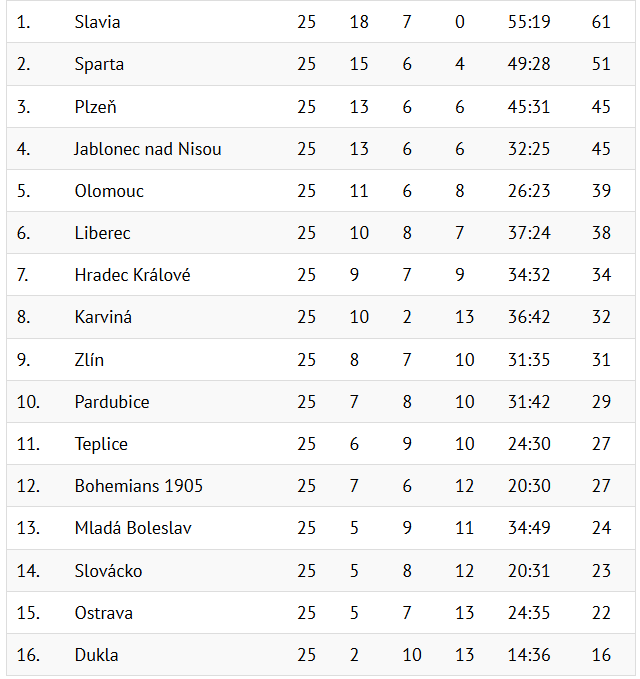Select Plzeň in the standings
640x679 pixels.
pos(95,107)
